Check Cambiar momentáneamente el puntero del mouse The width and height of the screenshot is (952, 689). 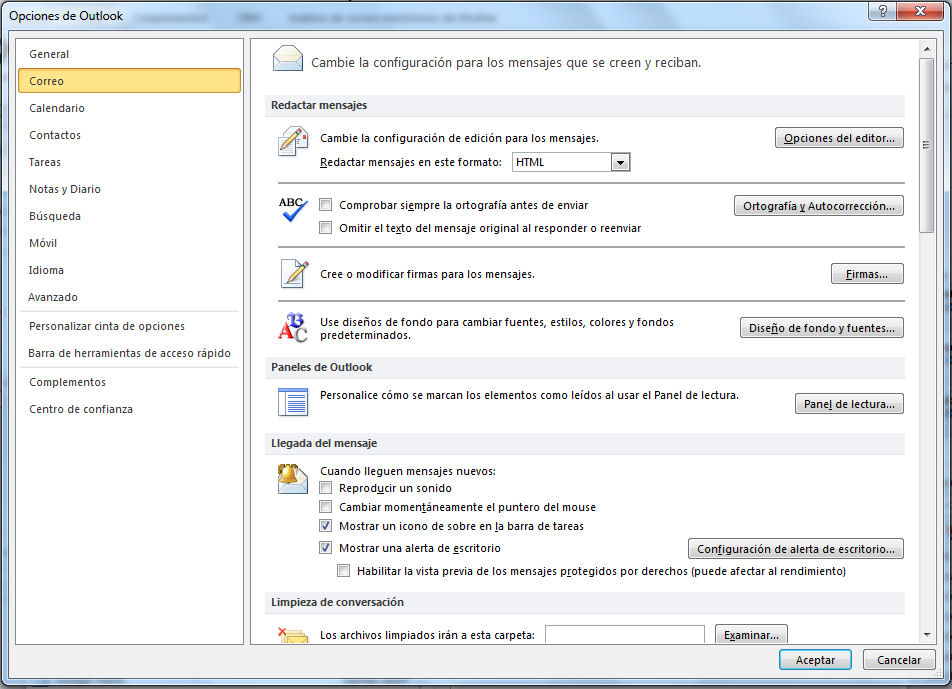(x=326, y=506)
